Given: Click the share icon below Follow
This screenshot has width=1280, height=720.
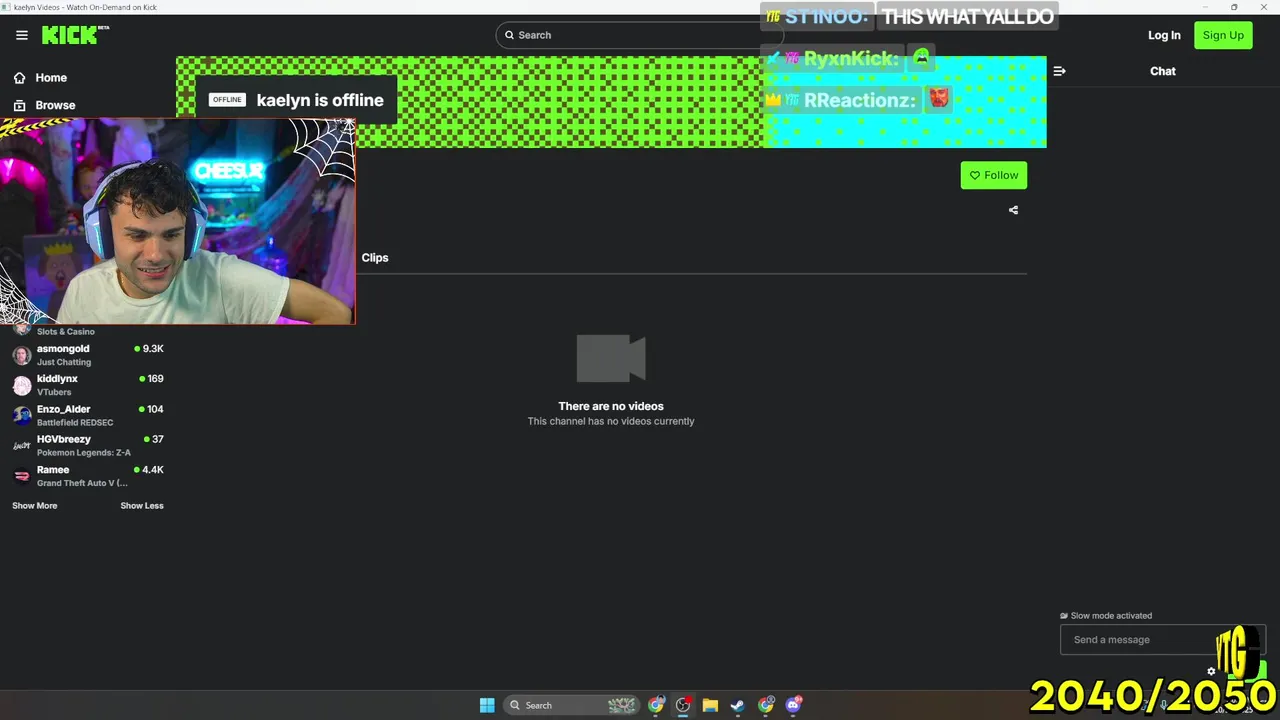Looking at the screenshot, I should 1013,210.
